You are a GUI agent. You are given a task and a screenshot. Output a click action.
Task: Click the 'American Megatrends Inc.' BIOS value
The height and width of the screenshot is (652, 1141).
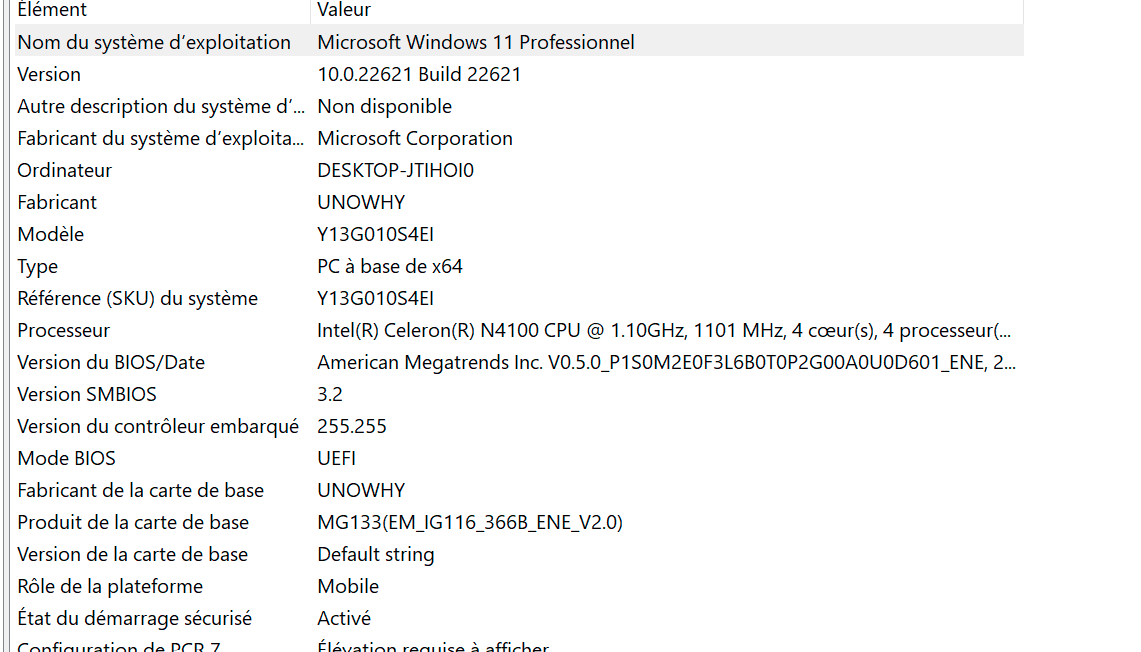click(667, 362)
